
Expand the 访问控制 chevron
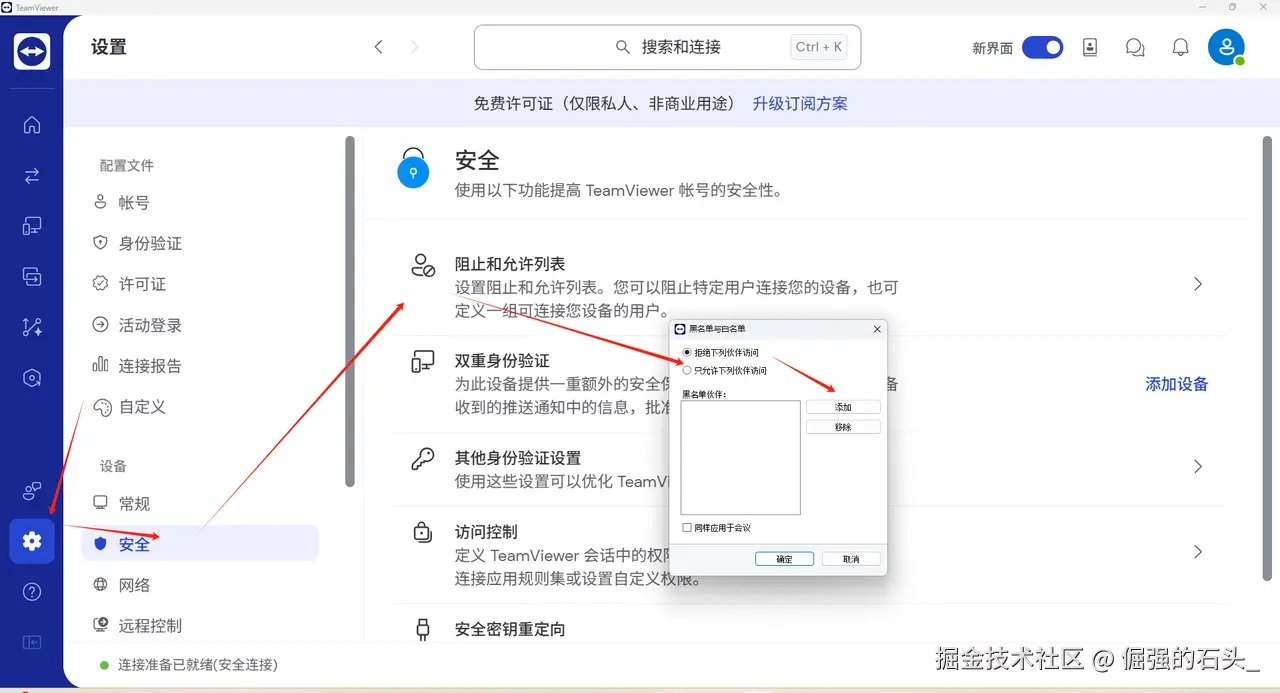click(1198, 552)
